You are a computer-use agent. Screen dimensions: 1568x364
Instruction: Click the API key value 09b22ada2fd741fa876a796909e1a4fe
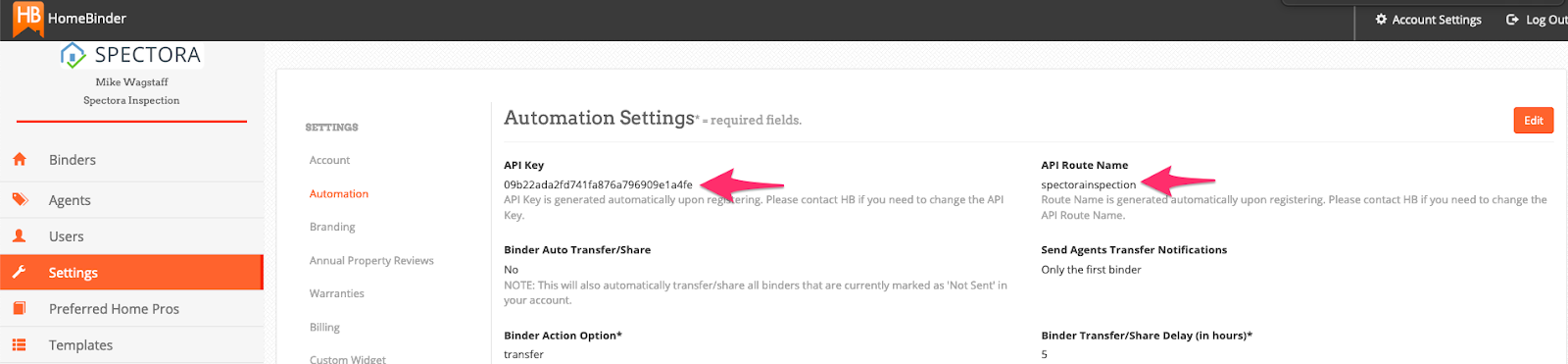point(598,184)
